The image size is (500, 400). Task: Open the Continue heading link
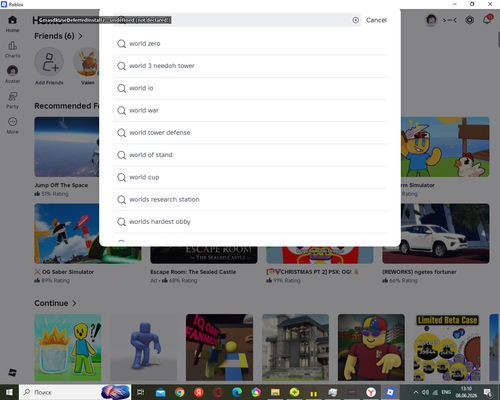51,303
